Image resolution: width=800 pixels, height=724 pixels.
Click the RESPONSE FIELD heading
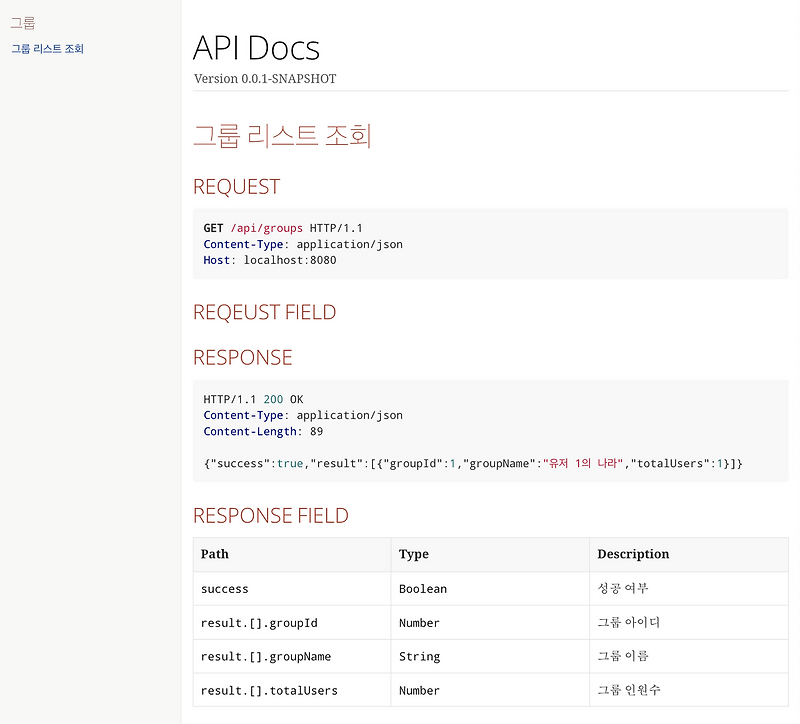(x=271, y=515)
